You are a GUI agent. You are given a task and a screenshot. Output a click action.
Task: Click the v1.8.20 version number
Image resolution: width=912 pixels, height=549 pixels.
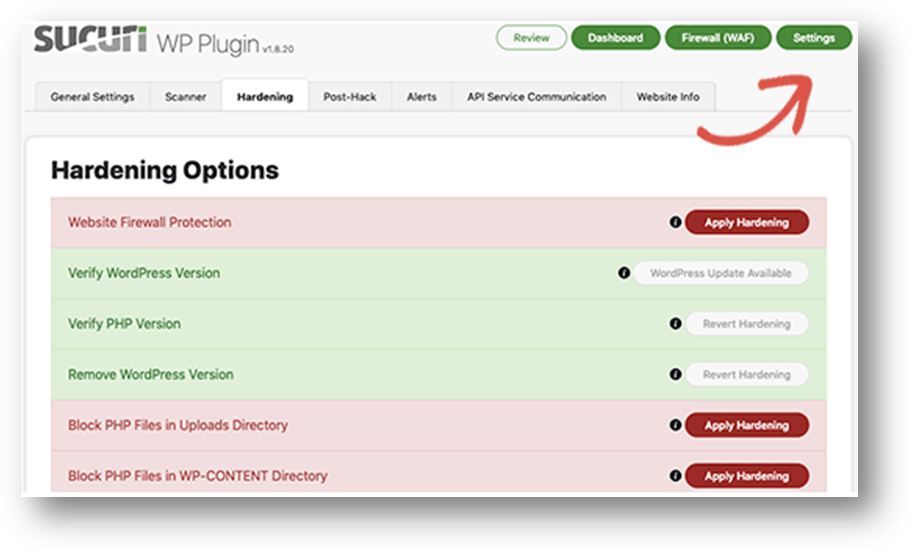click(278, 49)
